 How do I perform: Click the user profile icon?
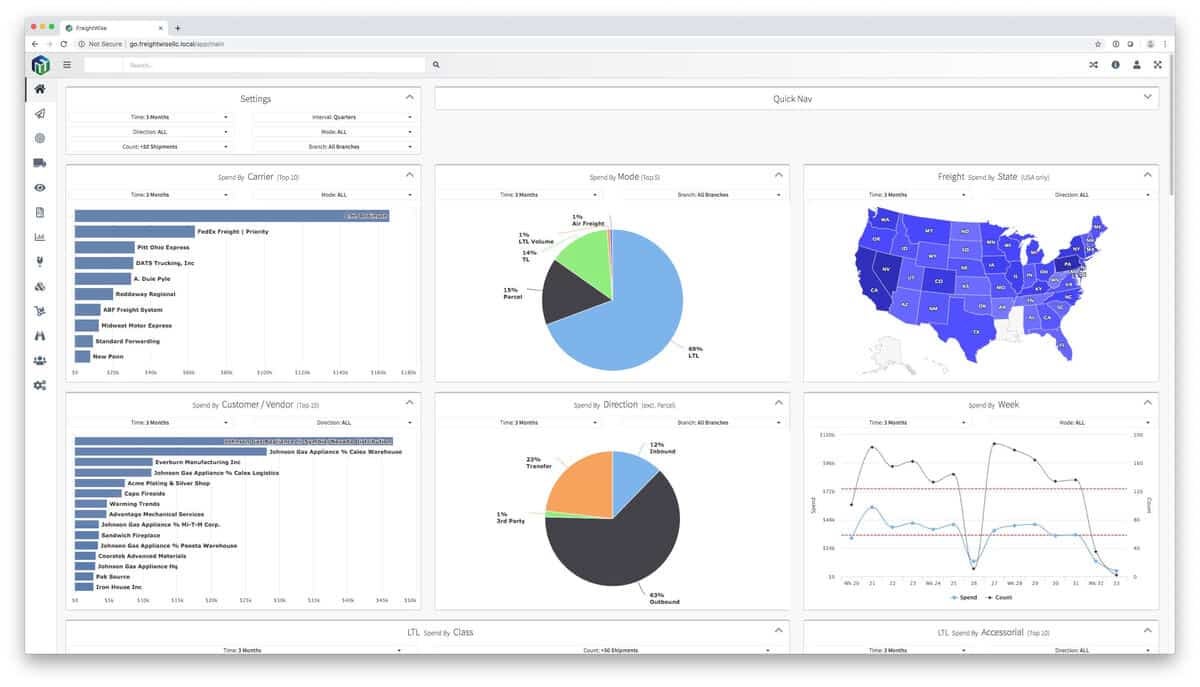[1136, 65]
